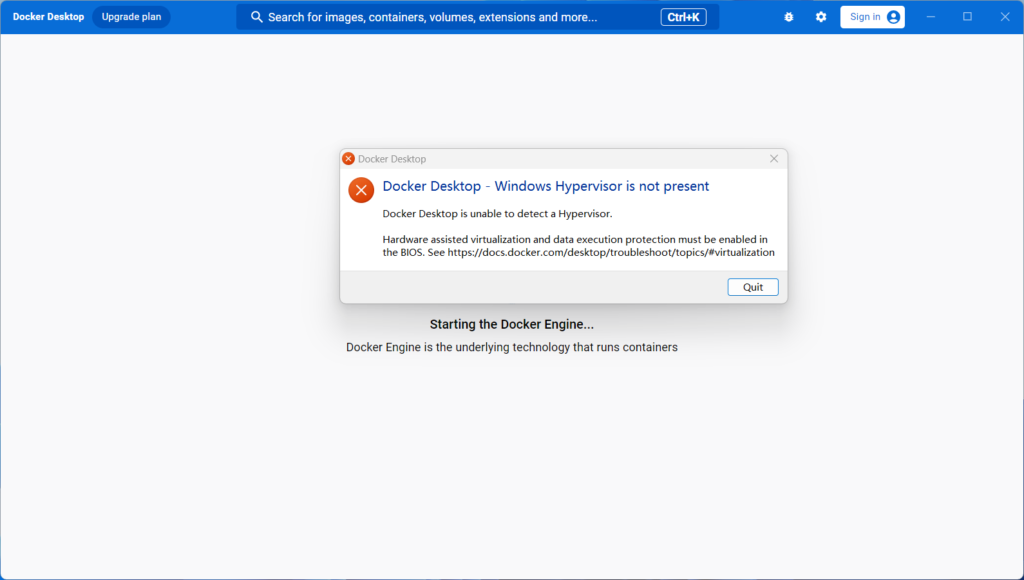Minimize the Docker Desktop window
Viewport: 1024px width, 580px height.
coord(930,17)
